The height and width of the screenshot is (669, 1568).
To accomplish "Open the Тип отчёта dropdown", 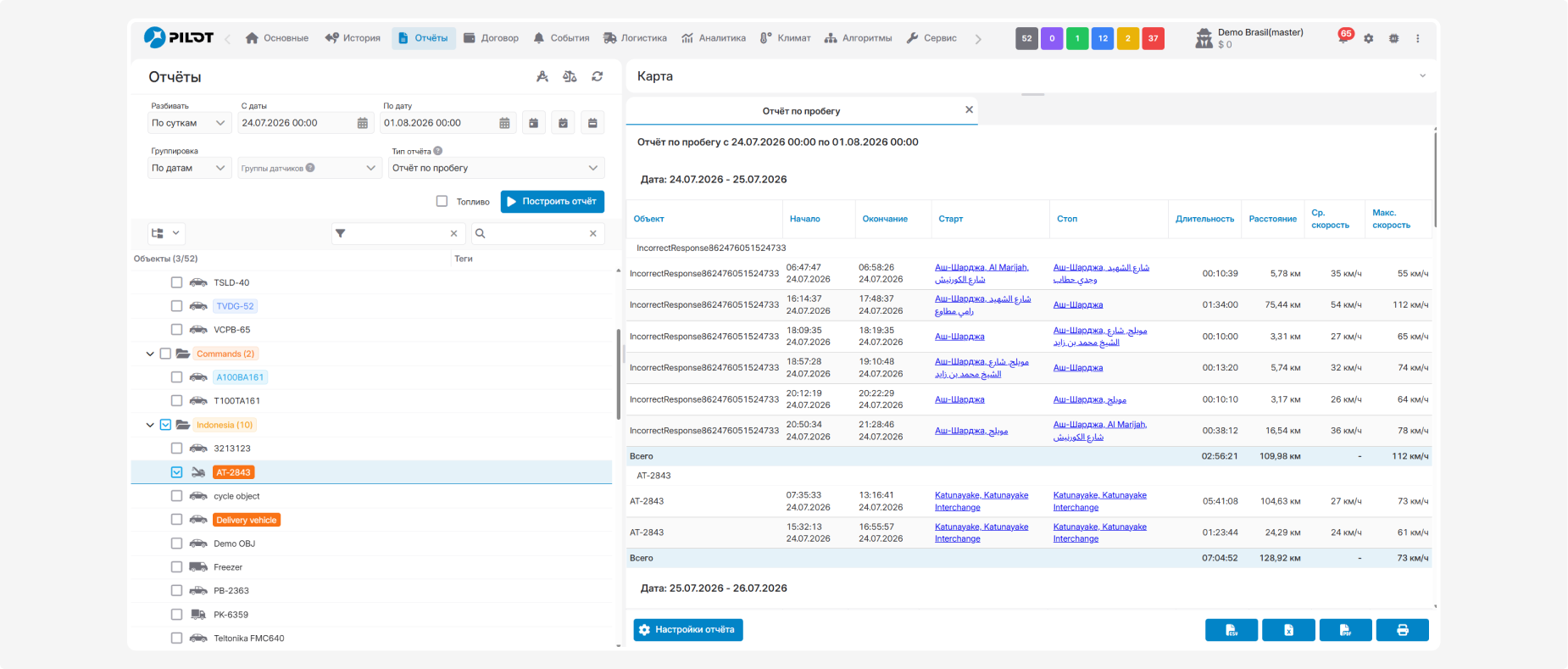I will coord(496,168).
